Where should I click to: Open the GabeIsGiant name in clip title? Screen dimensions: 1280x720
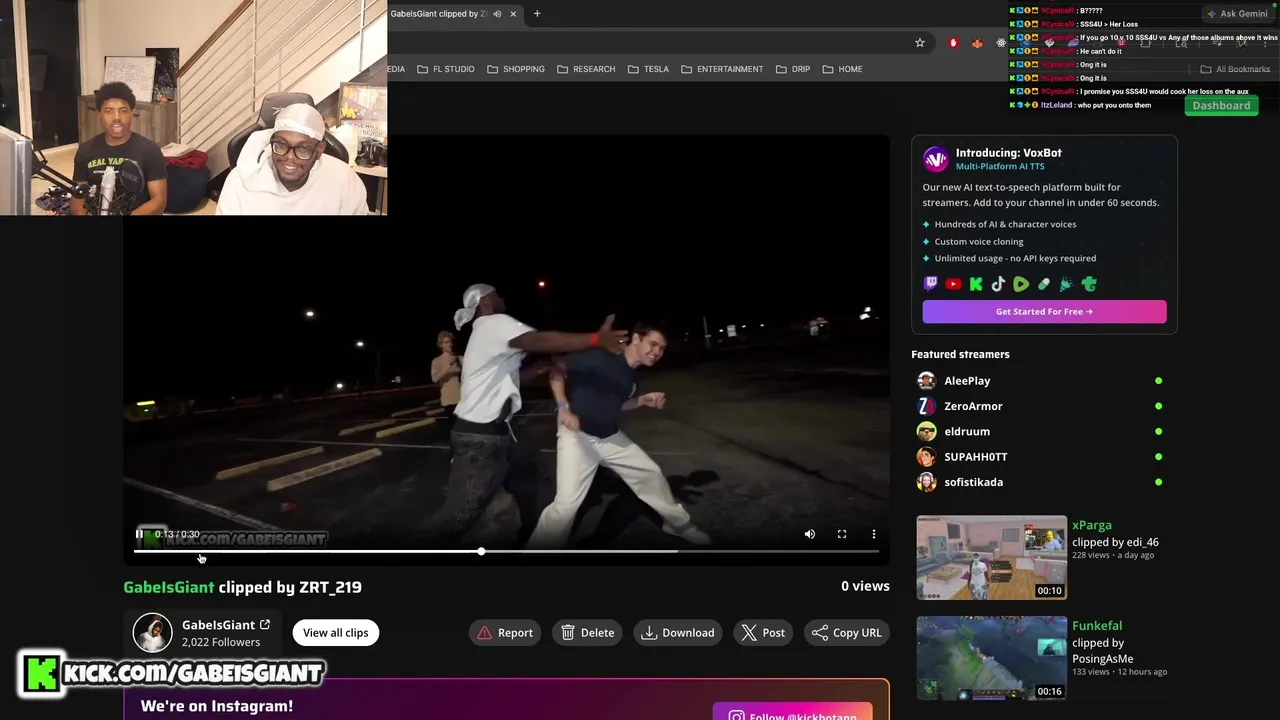coord(169,587)
